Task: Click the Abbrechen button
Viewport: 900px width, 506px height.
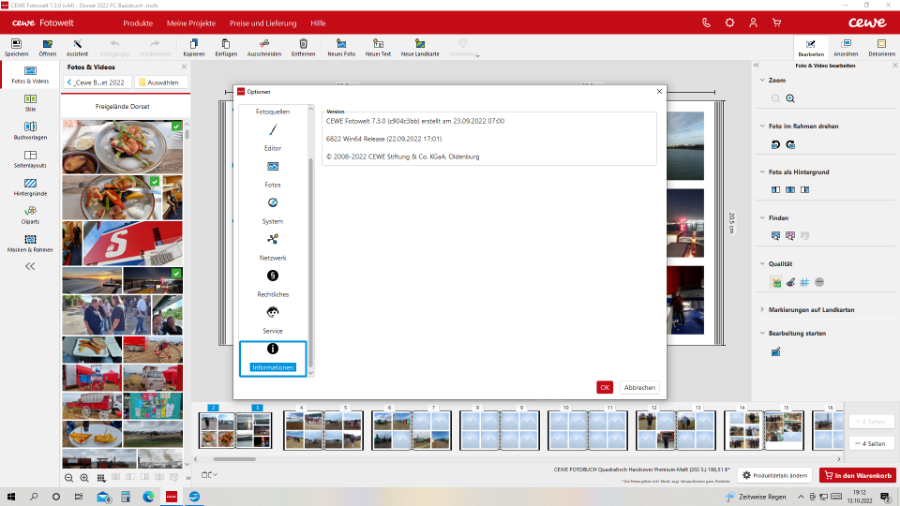Action: click(640, 387)
